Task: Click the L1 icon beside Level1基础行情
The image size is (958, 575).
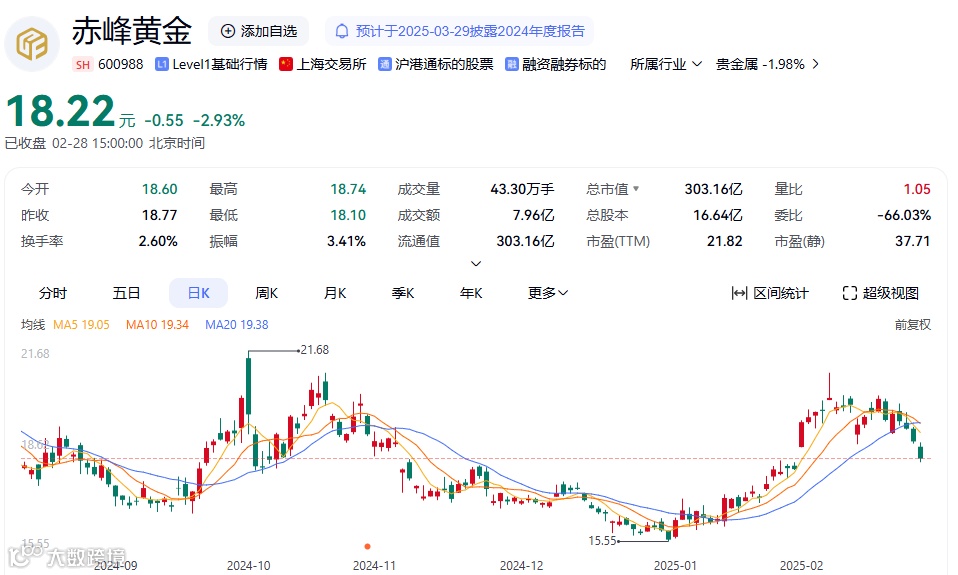Action: 162,64
